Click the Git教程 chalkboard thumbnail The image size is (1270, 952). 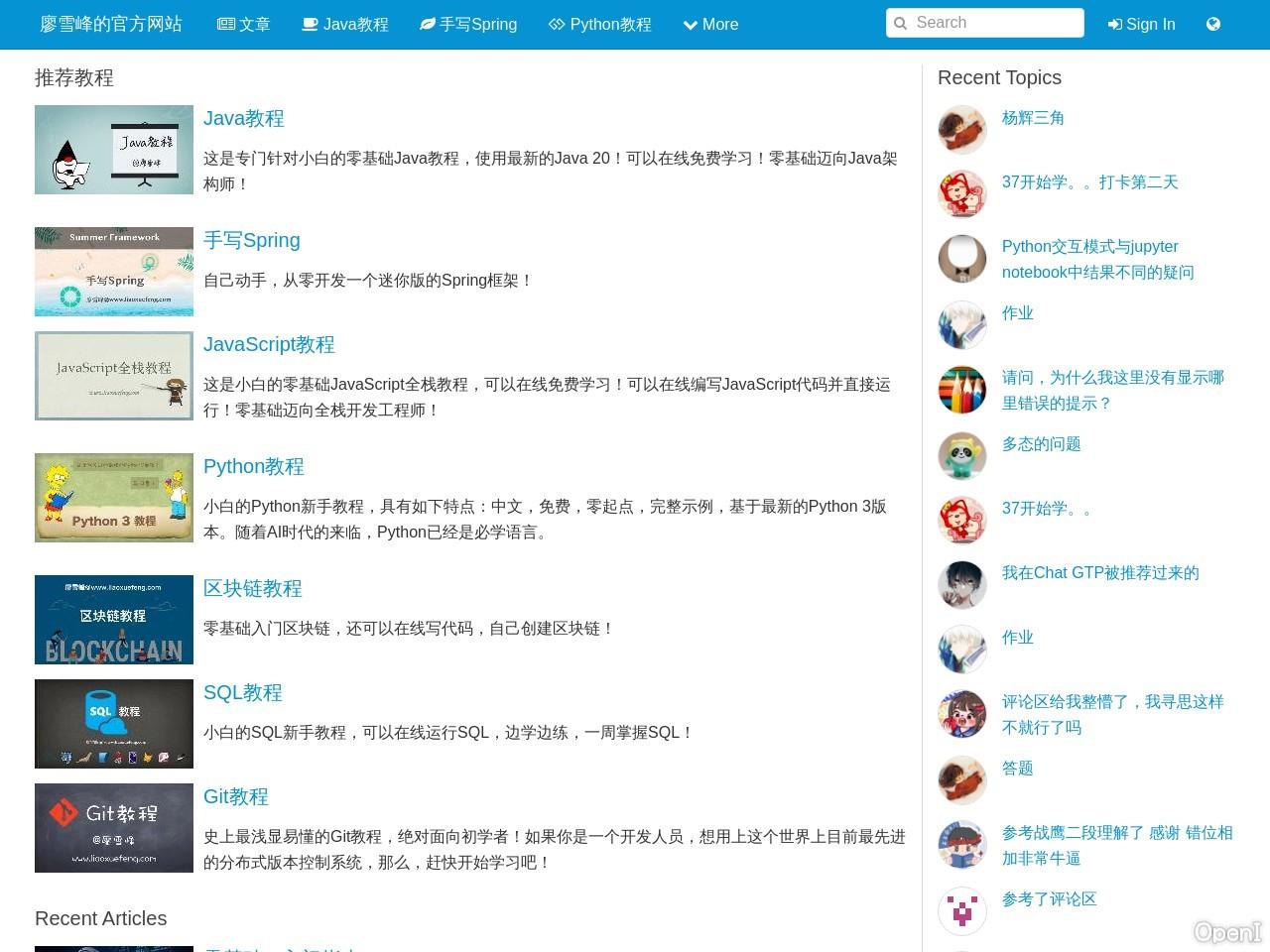(x=114, y=828)
